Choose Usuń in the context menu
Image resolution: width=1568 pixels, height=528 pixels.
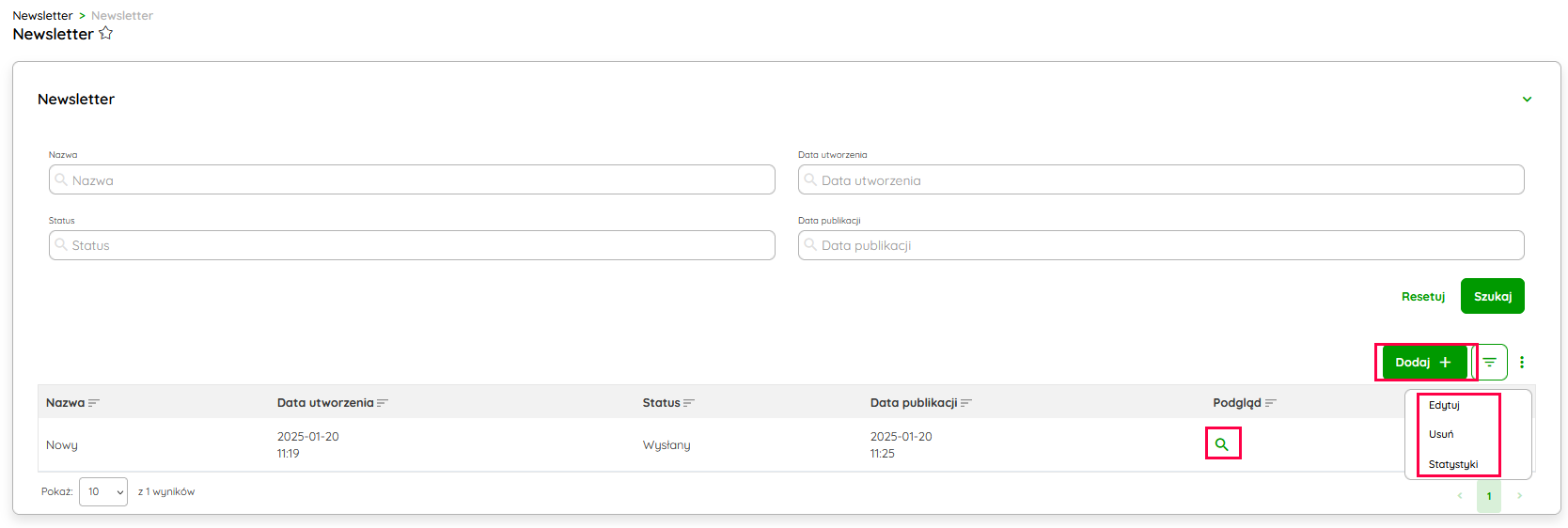(x=1441, y=435)
